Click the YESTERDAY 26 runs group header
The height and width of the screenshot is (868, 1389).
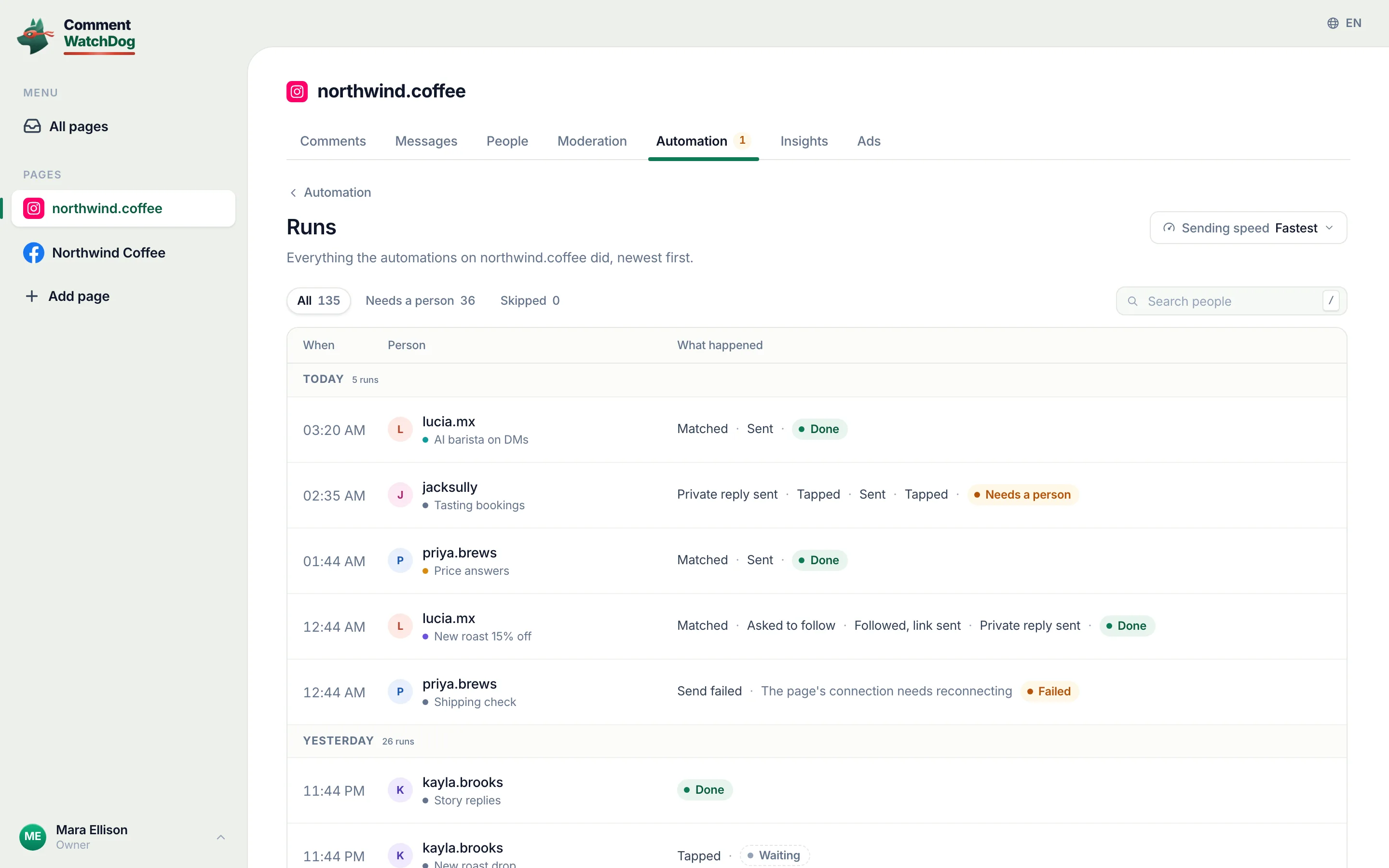click(817, 741)
